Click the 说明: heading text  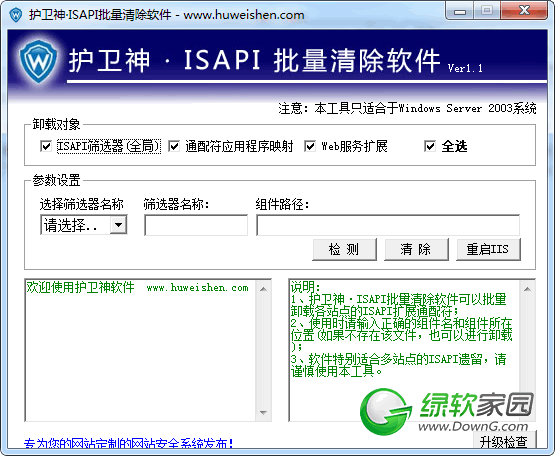[x=305, y=286]
